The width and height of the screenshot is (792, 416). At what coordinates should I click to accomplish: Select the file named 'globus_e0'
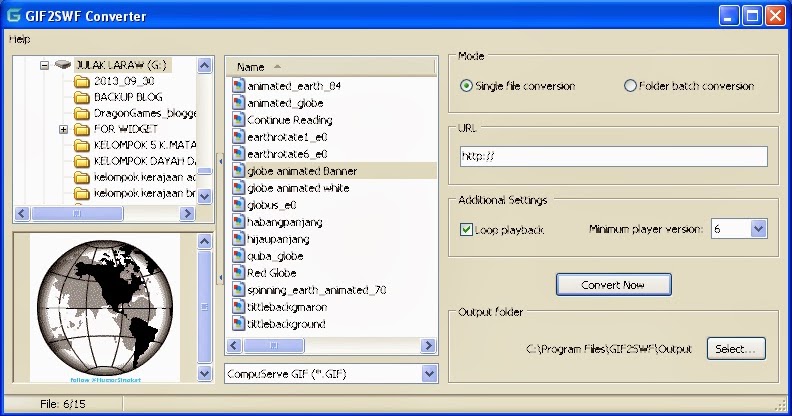[x=271, y=205]
